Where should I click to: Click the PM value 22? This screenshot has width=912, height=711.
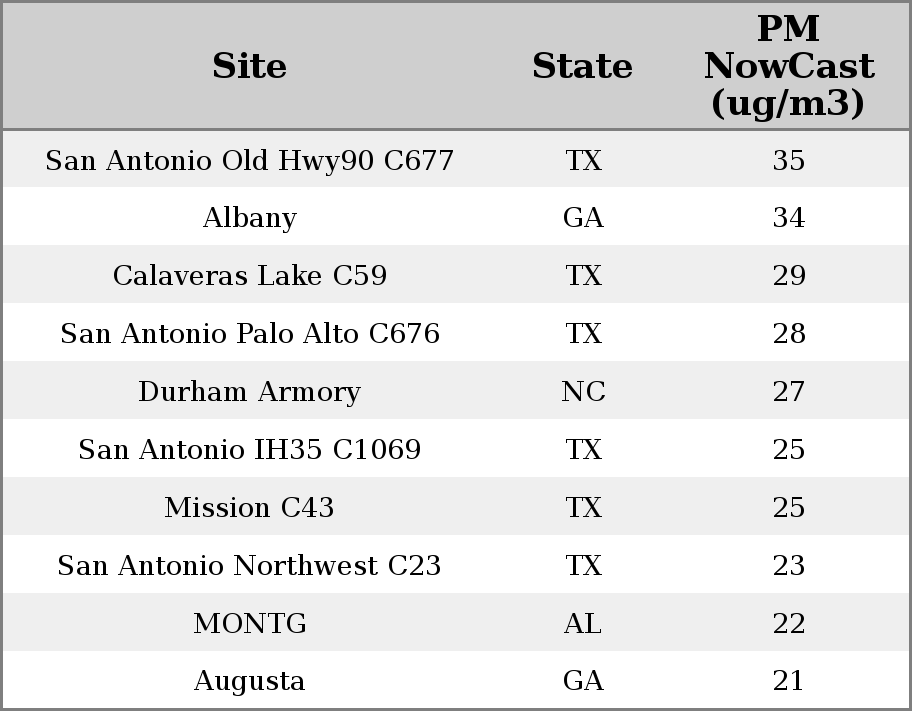coord(788,624)
